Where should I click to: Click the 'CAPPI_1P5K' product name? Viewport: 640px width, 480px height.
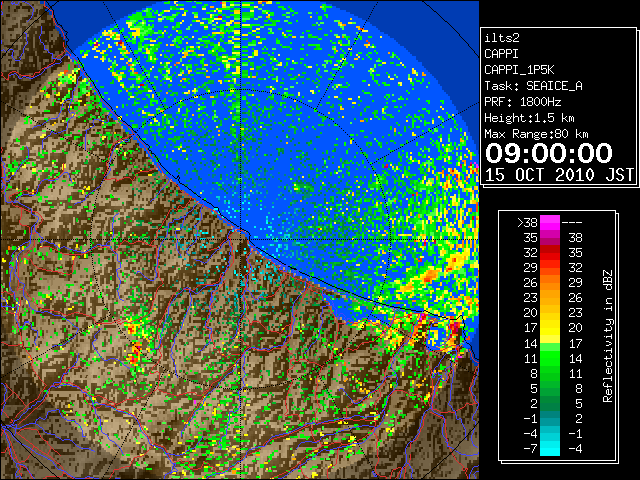(519, 70)
